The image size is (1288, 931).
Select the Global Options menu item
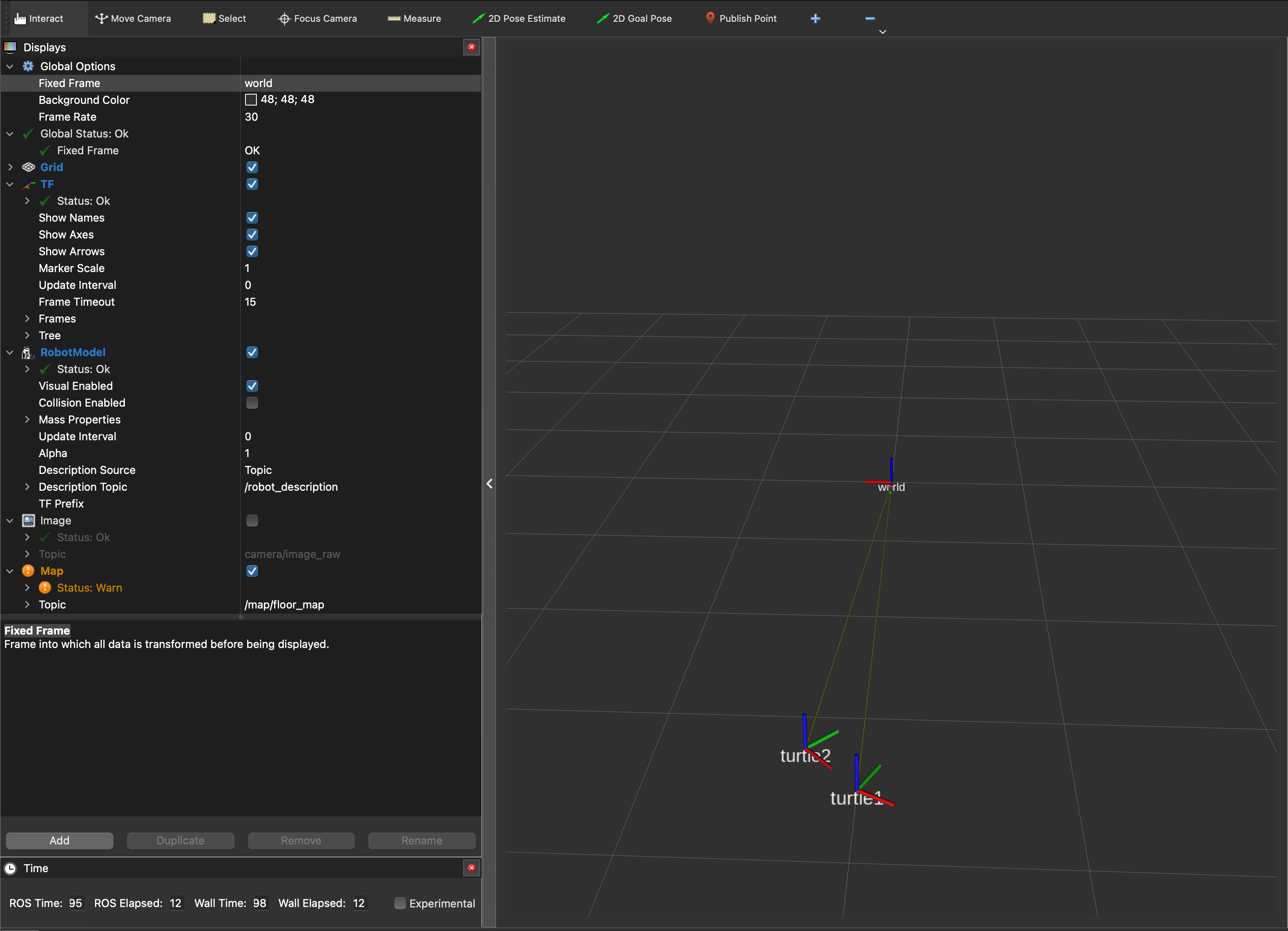pyautogui.click(x=78, y=66)
